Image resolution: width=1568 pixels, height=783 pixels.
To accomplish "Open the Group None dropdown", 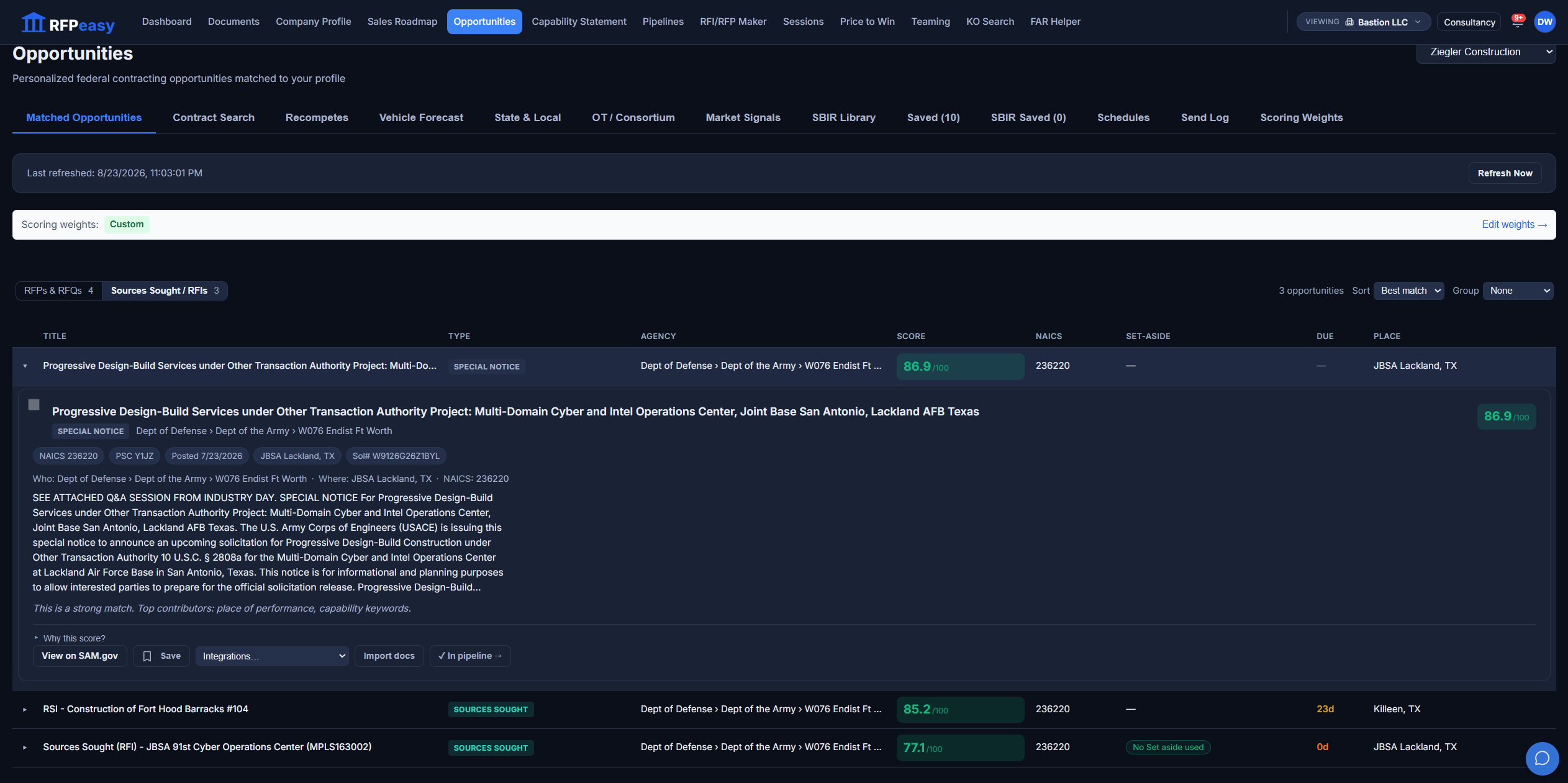I will [1518, 291].
